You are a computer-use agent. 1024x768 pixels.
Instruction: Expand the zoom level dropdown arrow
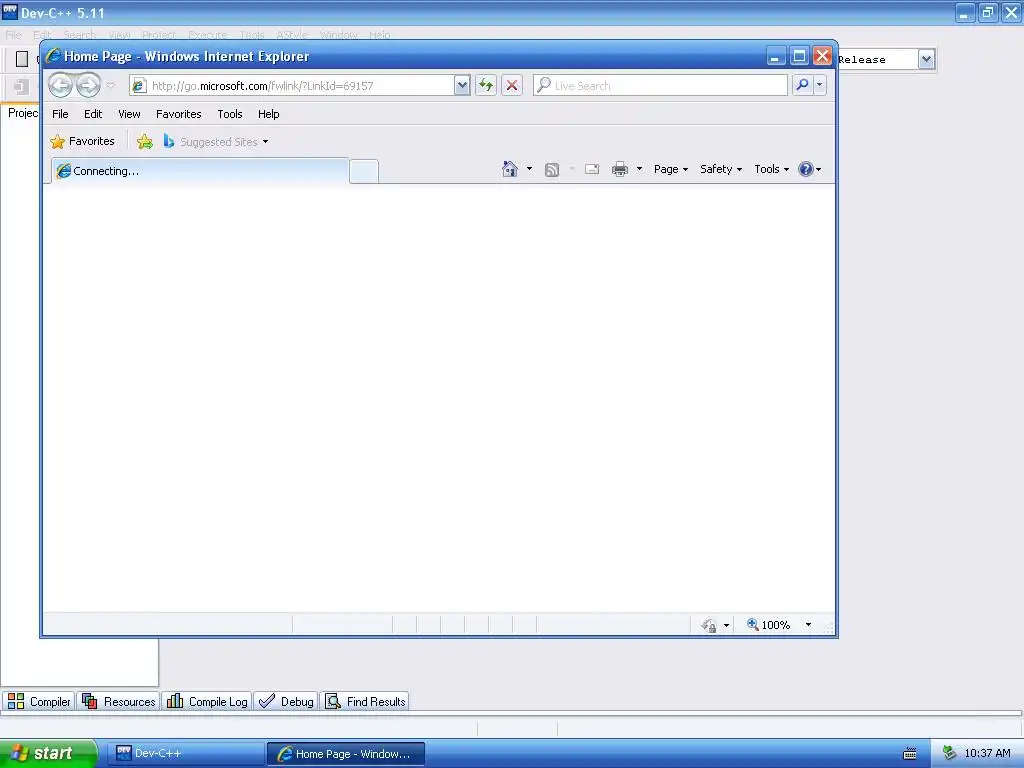coord(808,625)
